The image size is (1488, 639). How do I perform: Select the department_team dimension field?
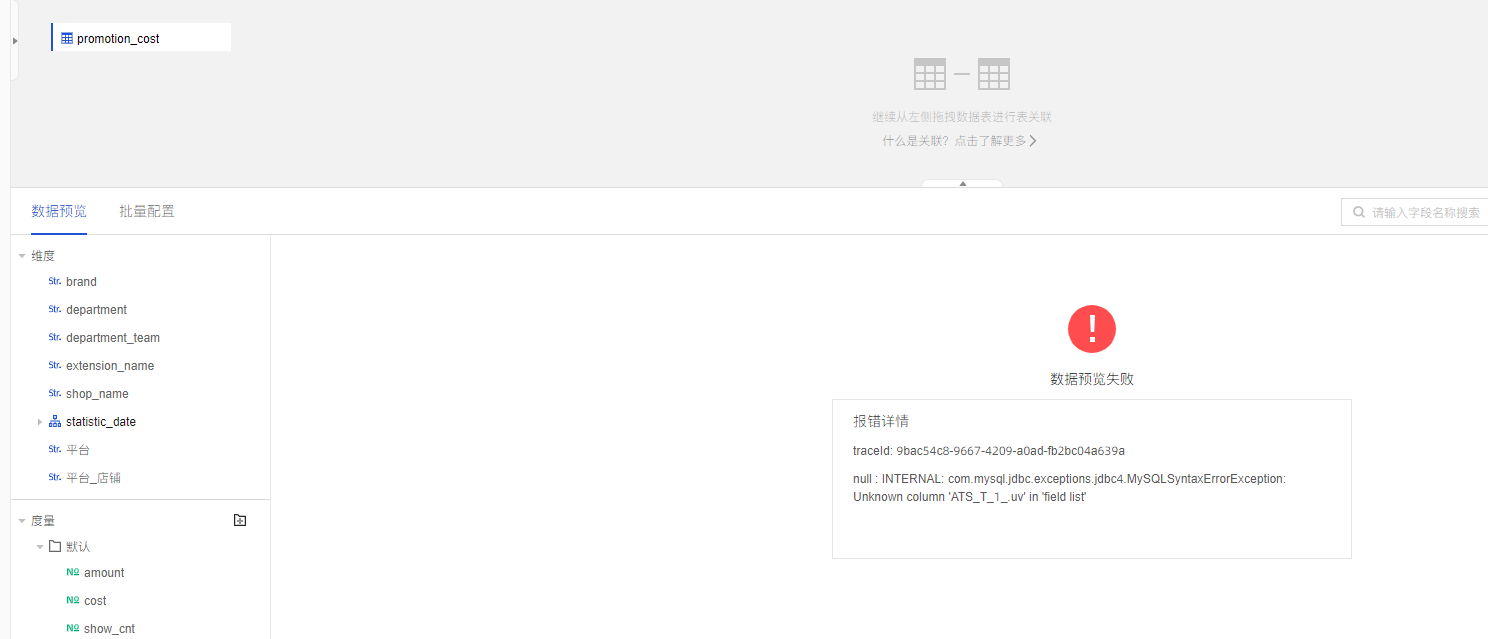[x=112, y=338]
